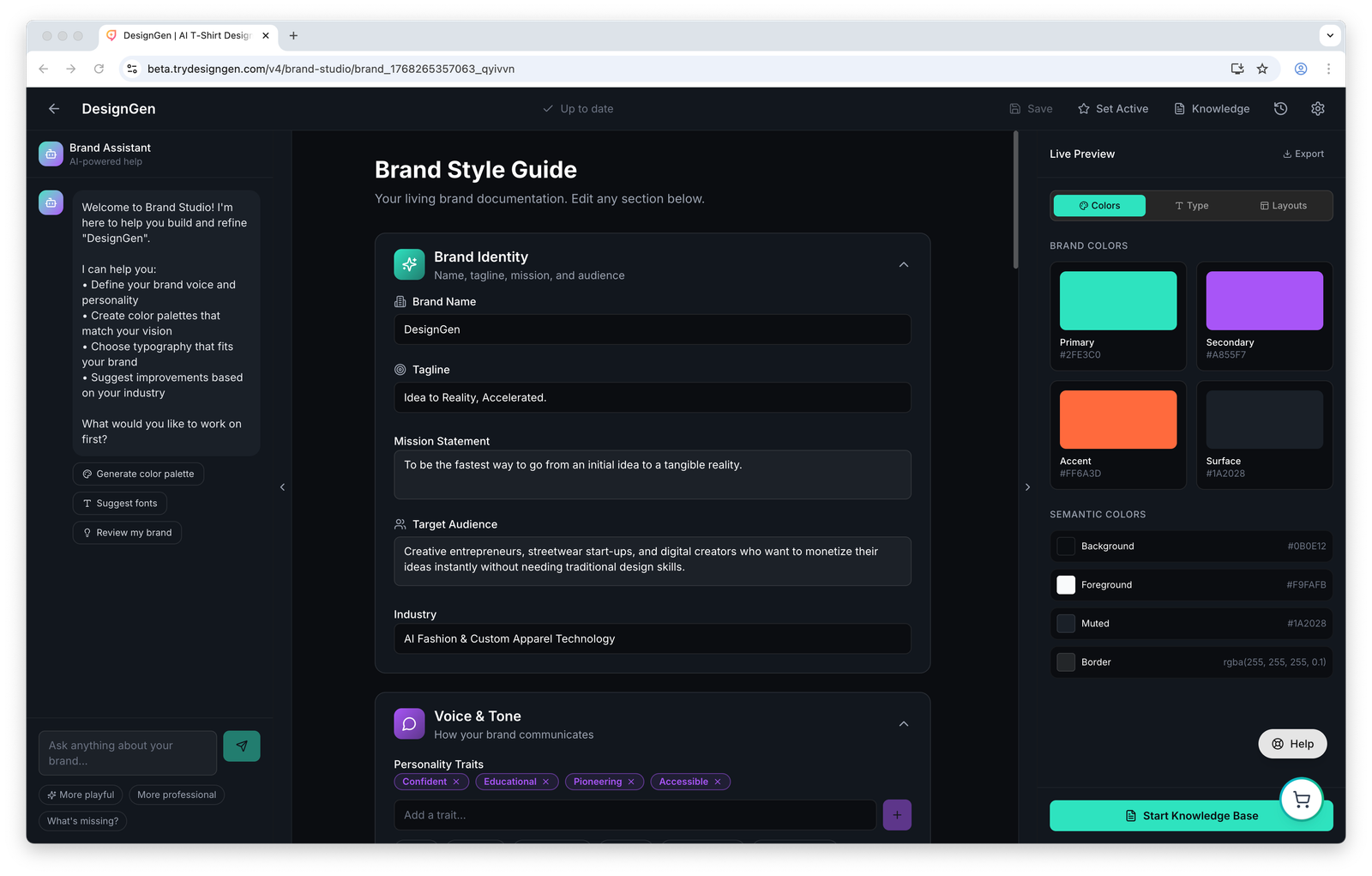Collapse the Brand Identity section
Screen dimensions: 1372x876
tap(903, 264)
